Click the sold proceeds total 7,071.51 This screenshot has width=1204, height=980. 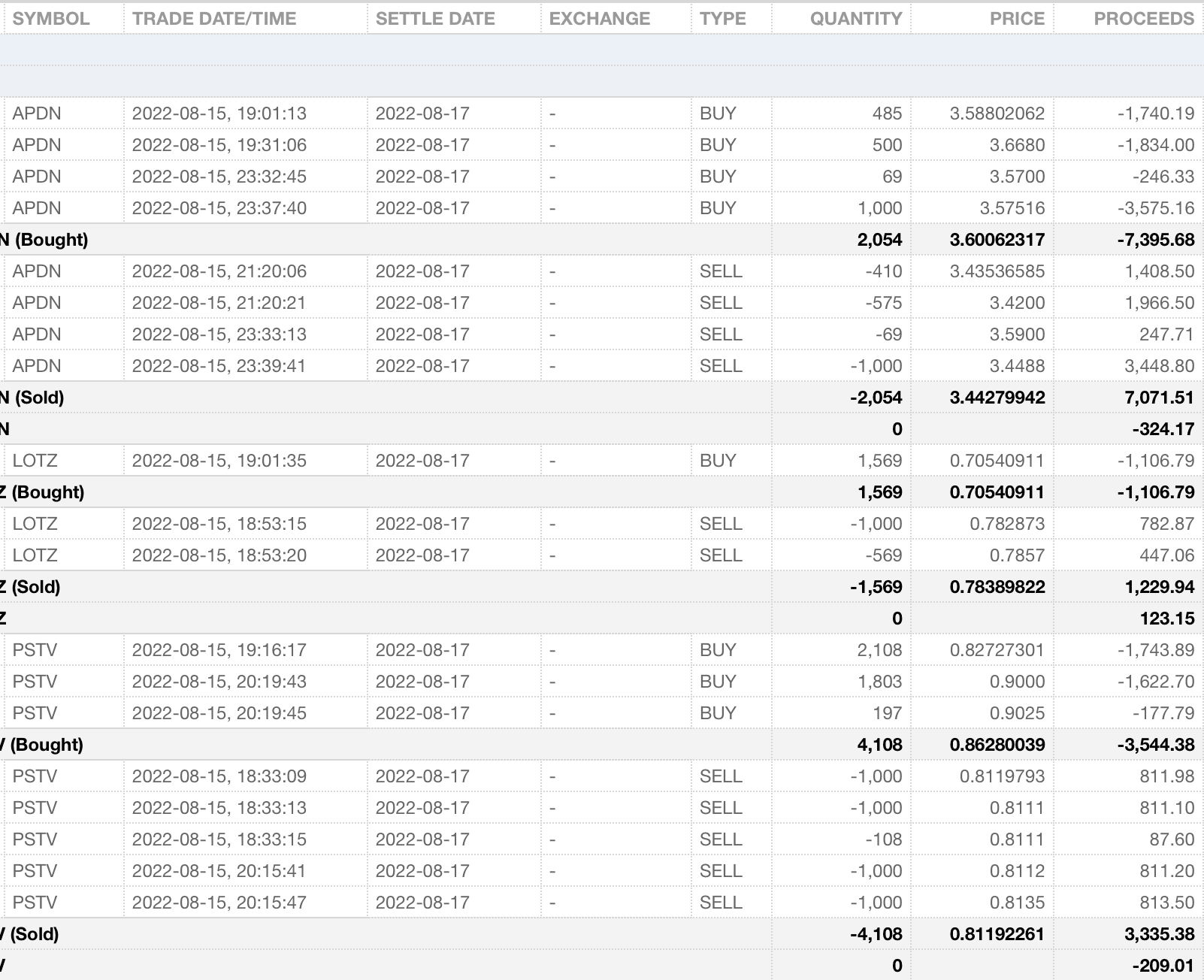(1159, 398)
